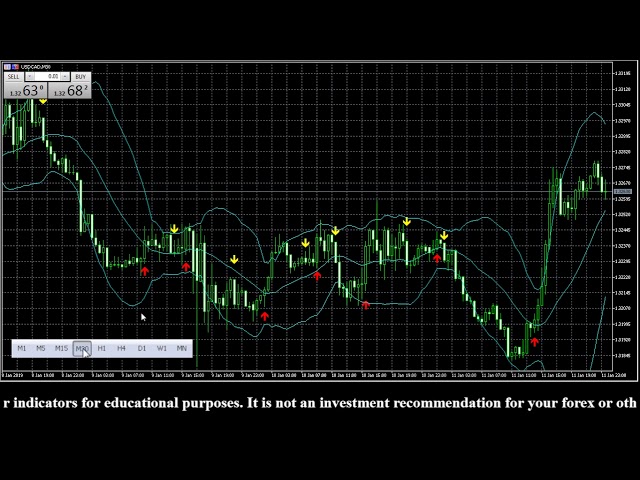Click the rightmost red up-arrow signal

pos(535,341)
